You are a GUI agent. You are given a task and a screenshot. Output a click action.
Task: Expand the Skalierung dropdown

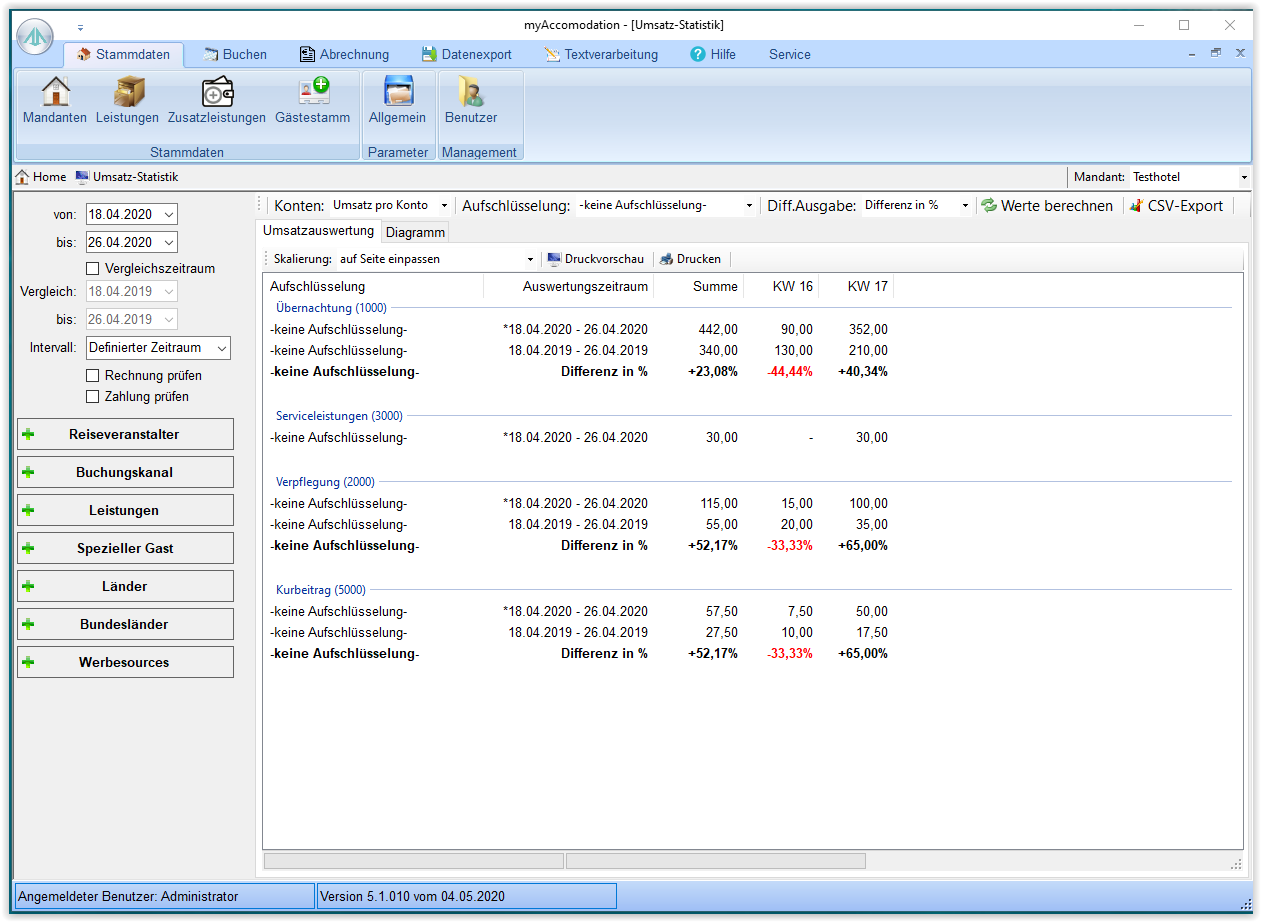(x=436, y=259)
